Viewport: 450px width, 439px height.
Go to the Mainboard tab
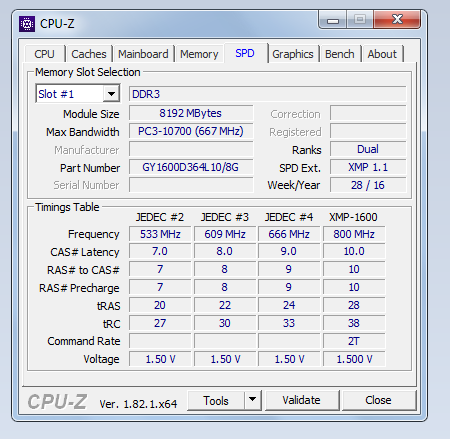pos(143,54)
